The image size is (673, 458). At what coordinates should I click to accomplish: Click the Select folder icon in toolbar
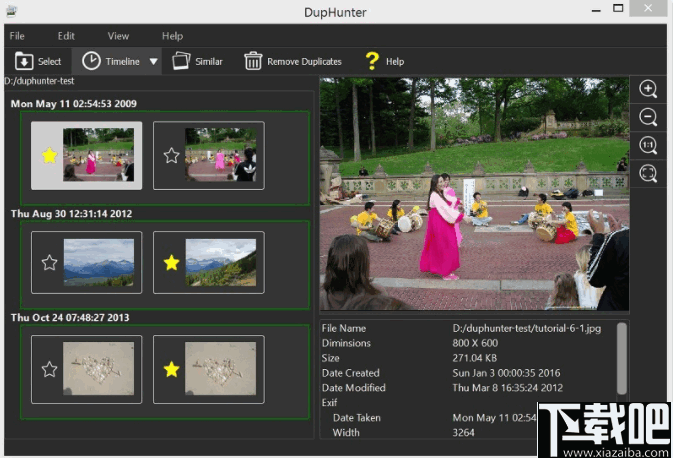tap(23, 61)
